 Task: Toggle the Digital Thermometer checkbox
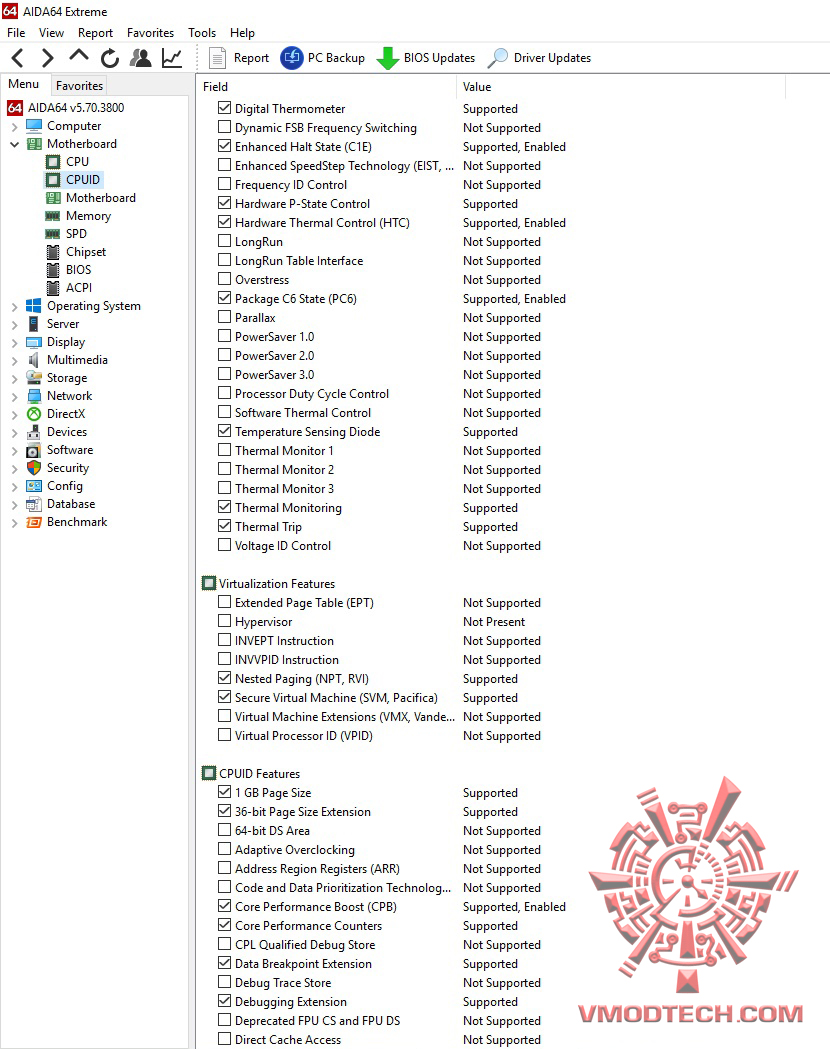(x=225, y=108)
